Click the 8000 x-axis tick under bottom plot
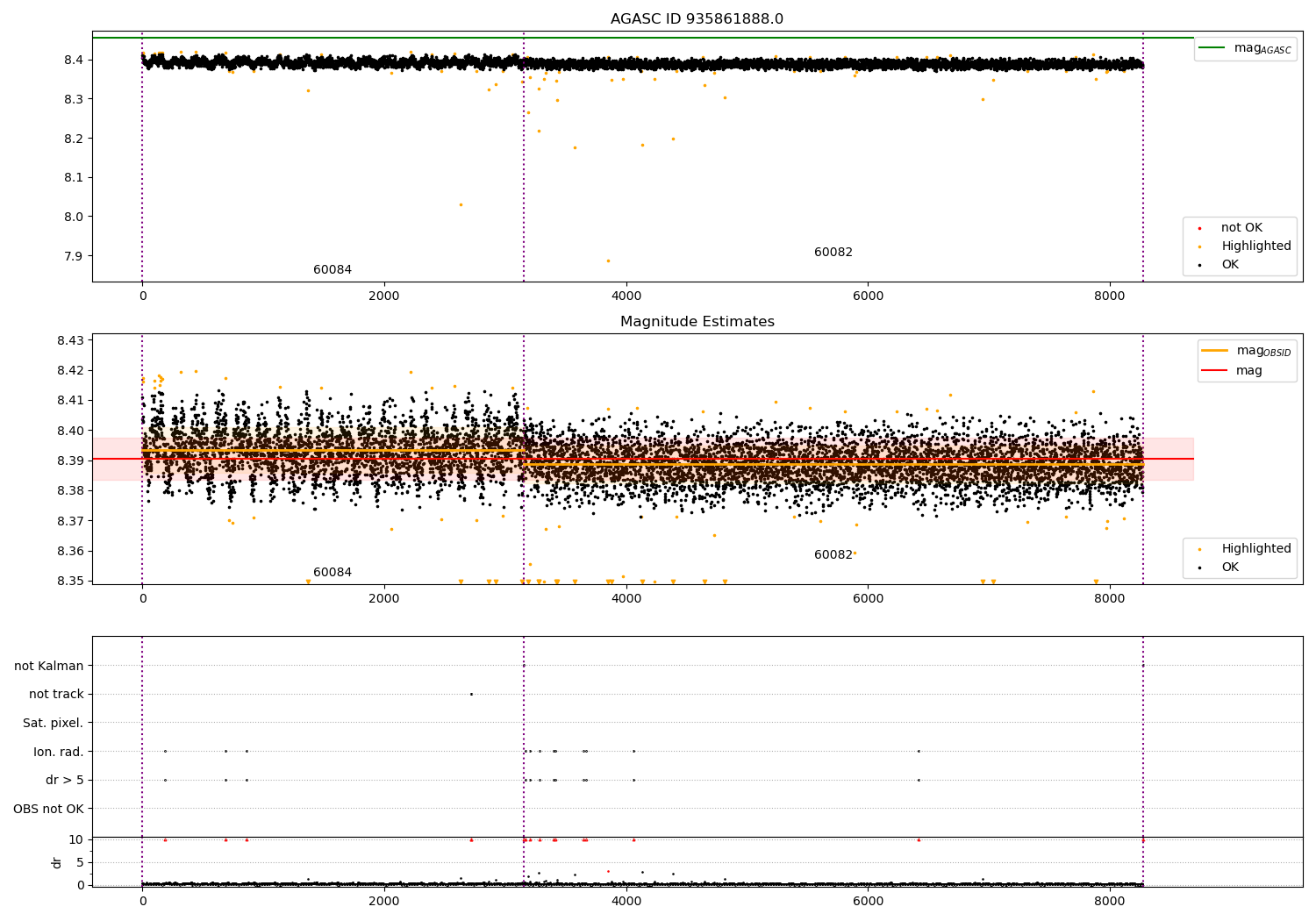 point(1110,902)
